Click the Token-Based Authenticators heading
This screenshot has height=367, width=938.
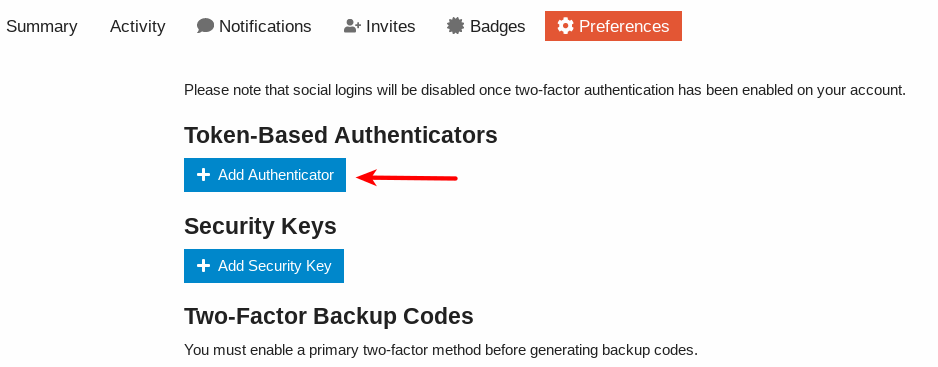coord(340,135)
